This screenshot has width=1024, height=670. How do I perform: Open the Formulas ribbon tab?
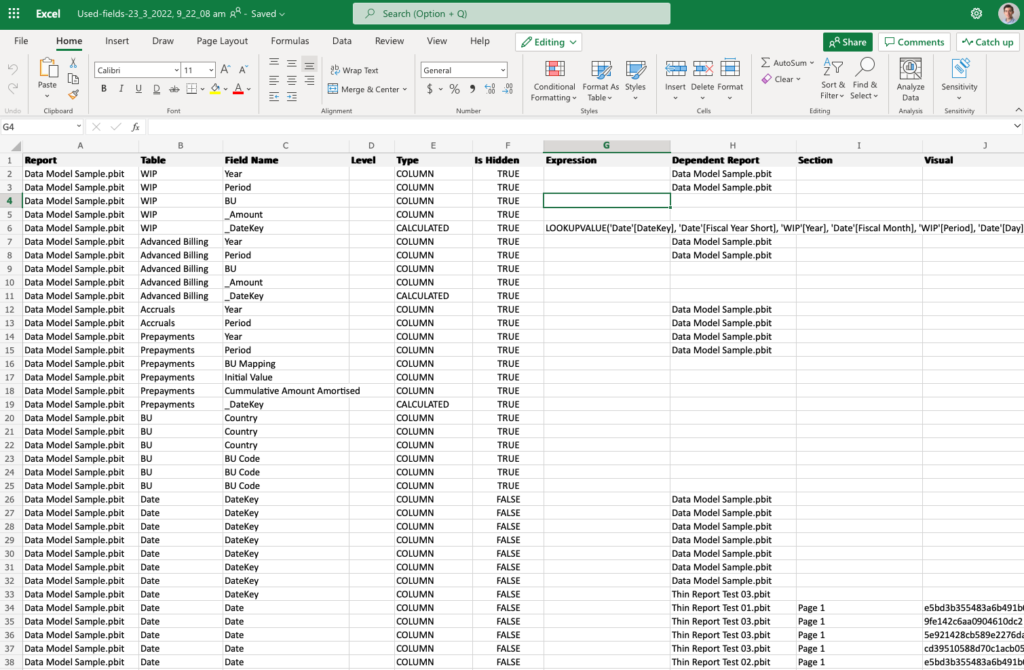tap(289, 41)
